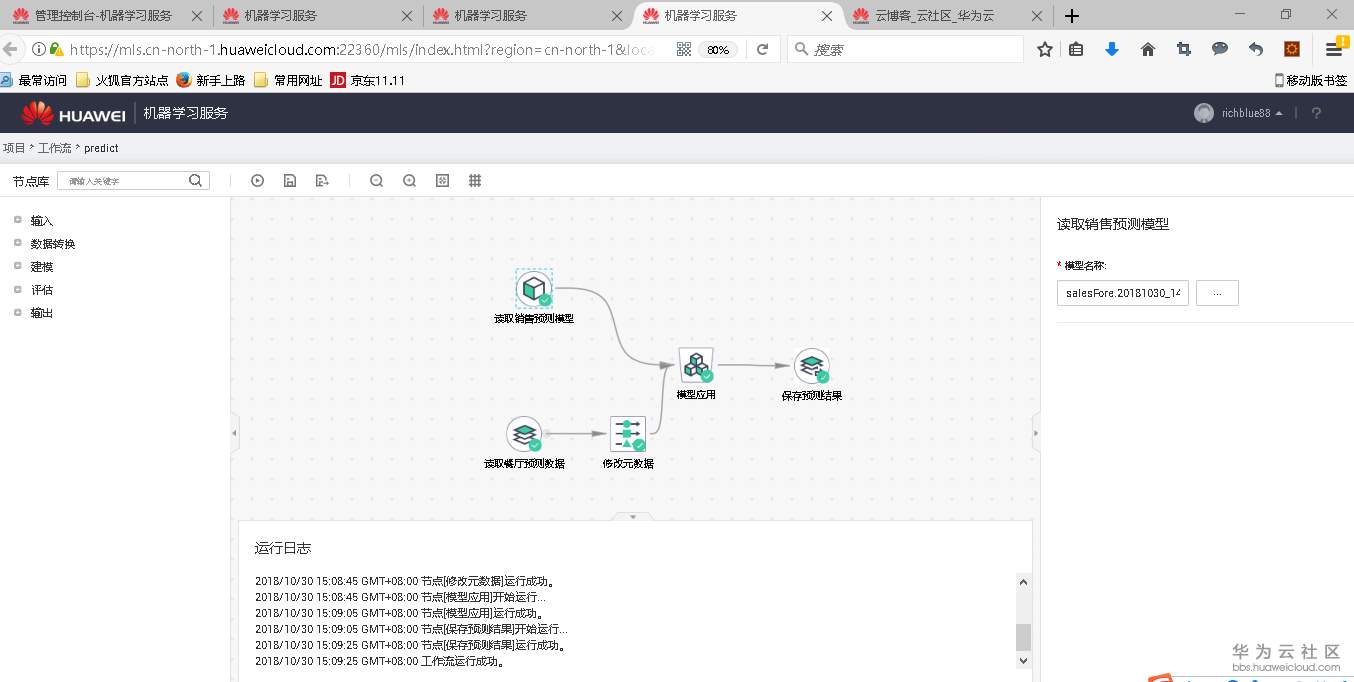Expand the 输入 node category
The image size is (1354, 682).
[17, 220]
